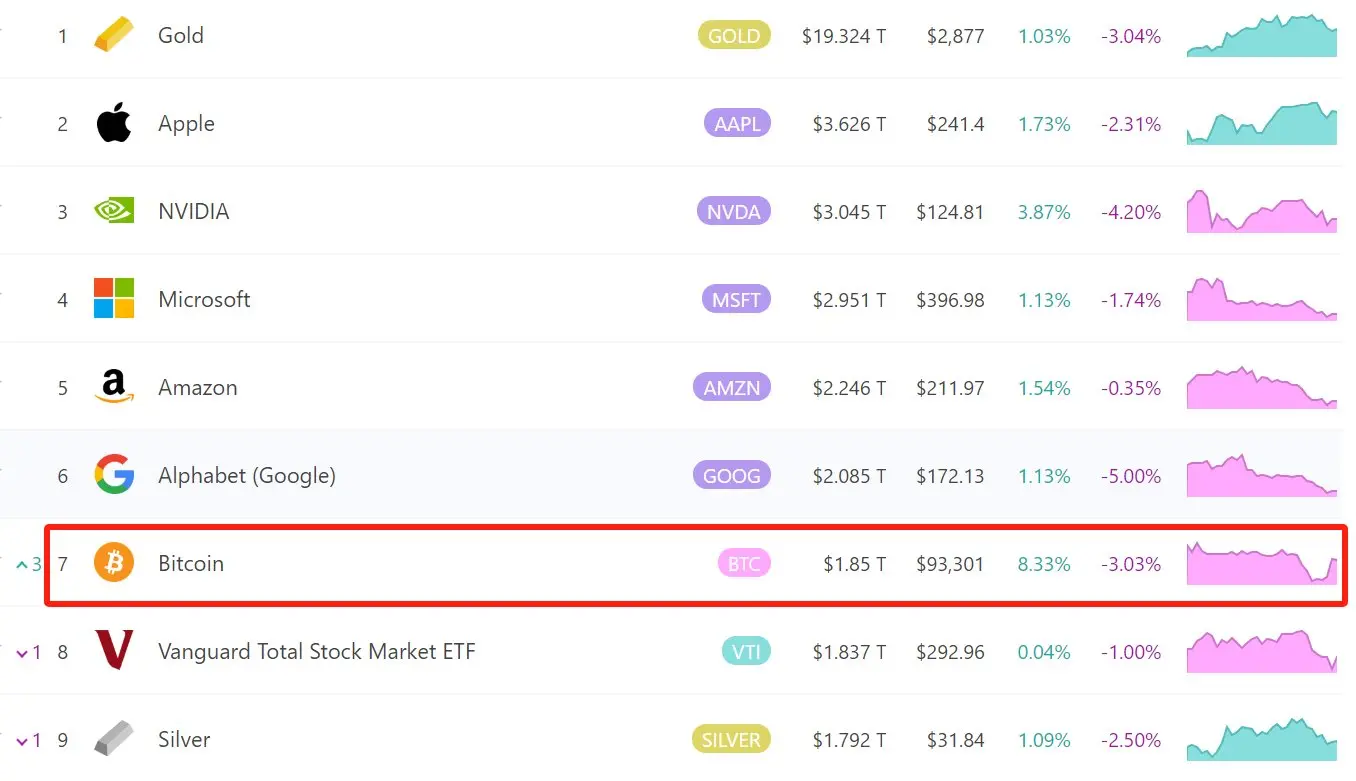Image resolution: width=1356 pixels, height=781 pixels.
Task: Click the SILVER ticker badge
Action: 730,740
